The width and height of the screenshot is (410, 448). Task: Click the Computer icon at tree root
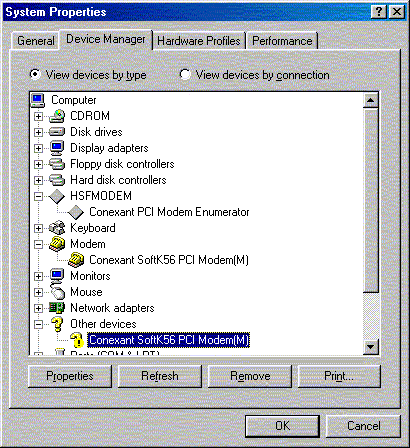coord(38,100)
